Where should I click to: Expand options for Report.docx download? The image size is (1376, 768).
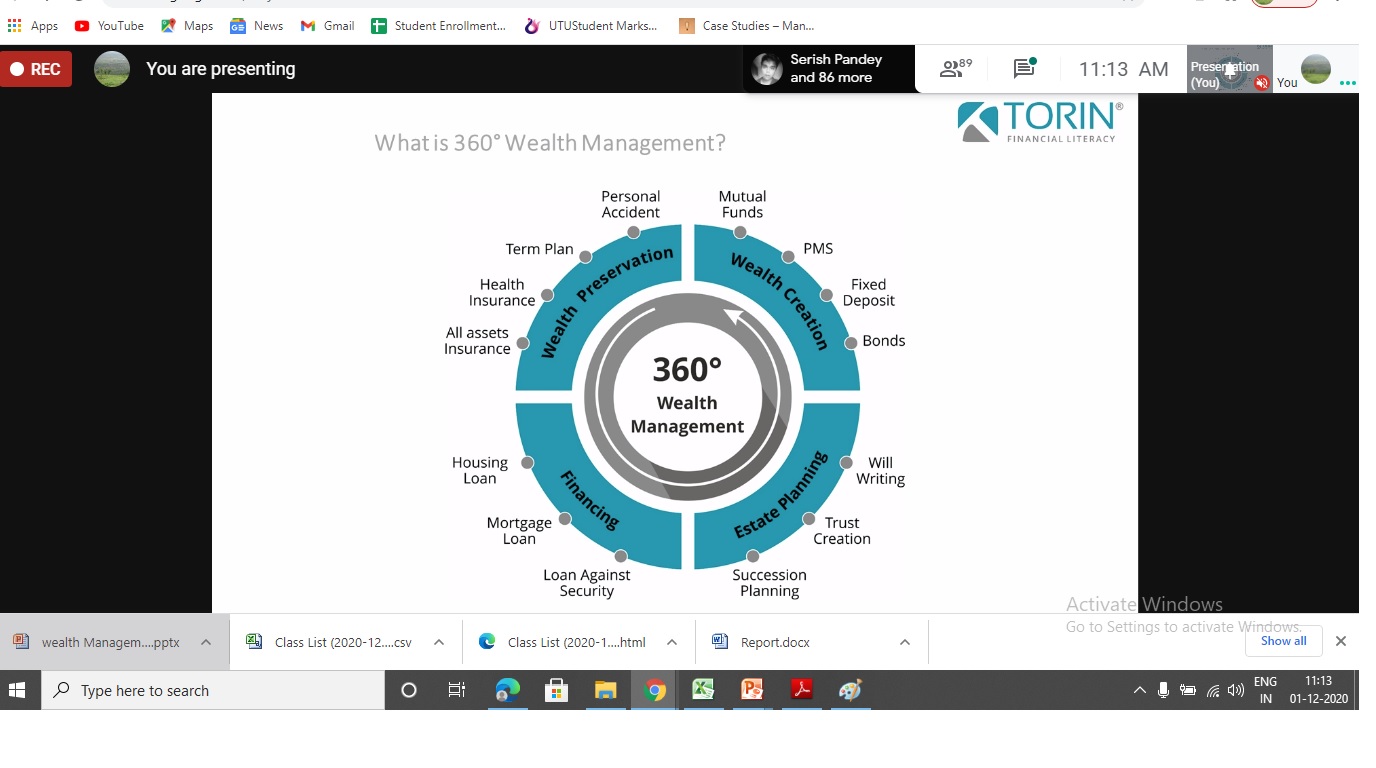click(x=905, y=642)
